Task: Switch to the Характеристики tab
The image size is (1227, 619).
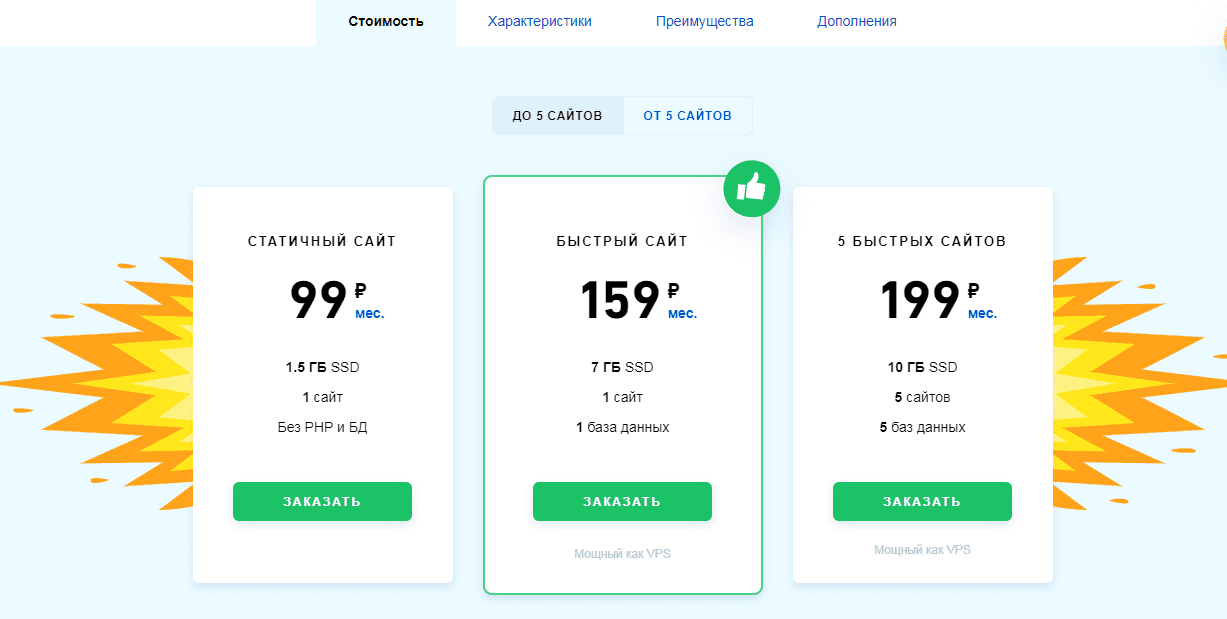Action: pos(541,20)
